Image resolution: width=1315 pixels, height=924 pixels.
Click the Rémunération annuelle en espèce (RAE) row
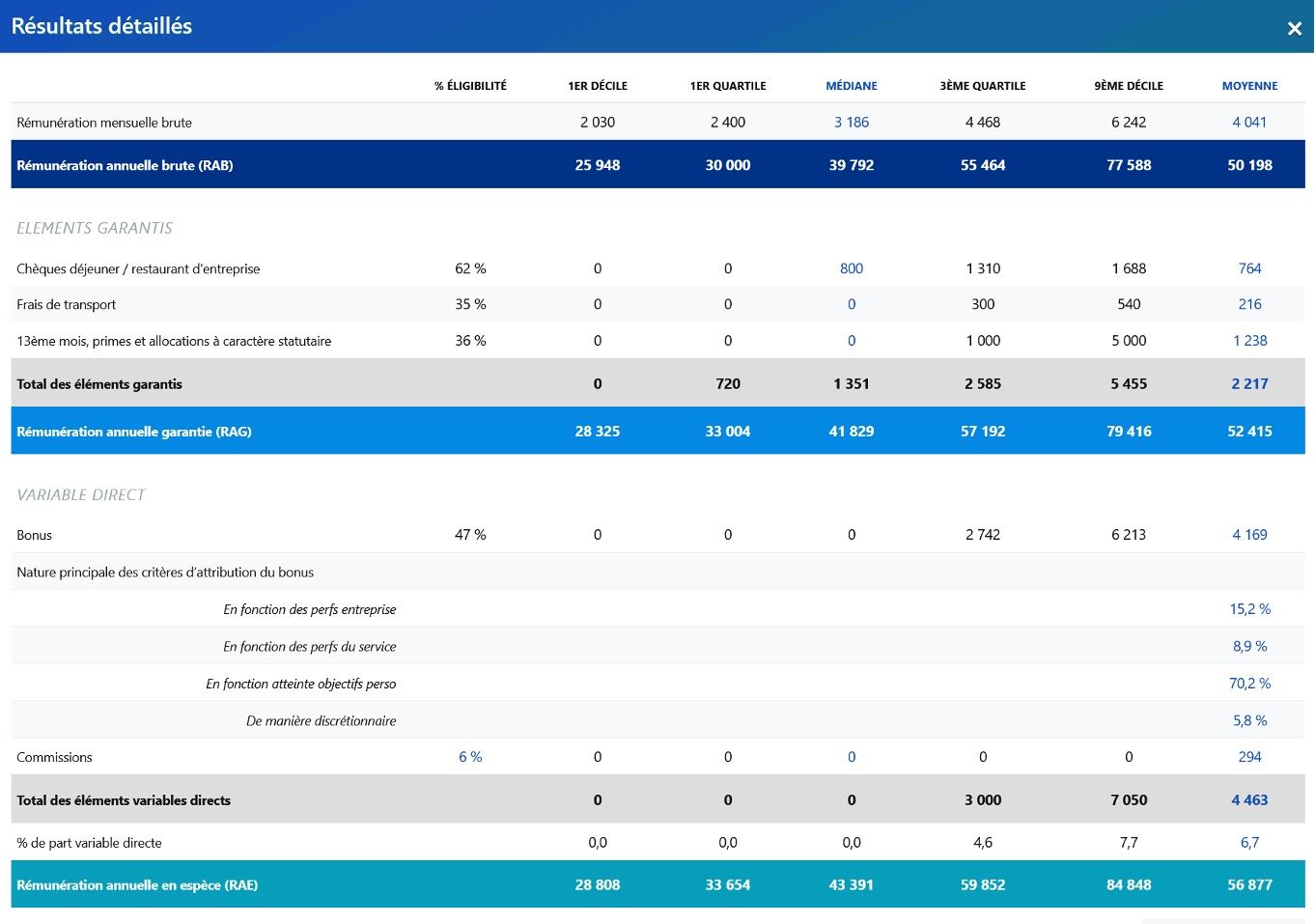pos(657,884)
